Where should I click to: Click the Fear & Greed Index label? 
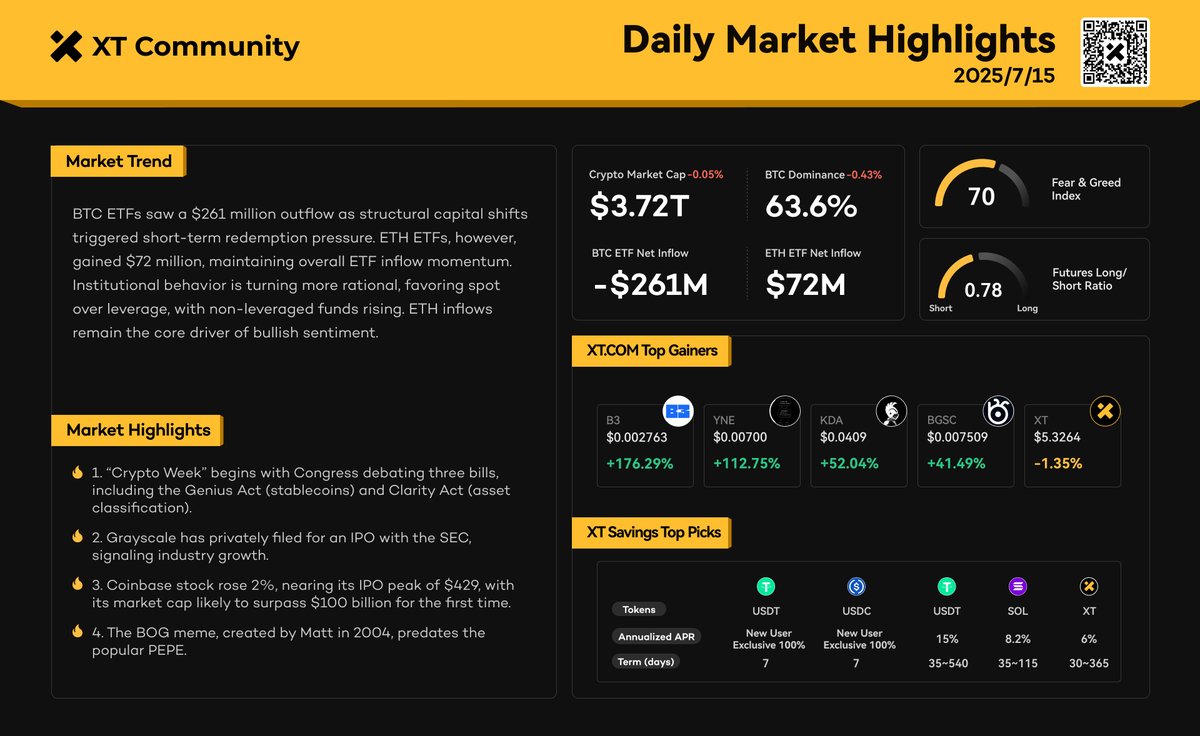coord(1086,189)
